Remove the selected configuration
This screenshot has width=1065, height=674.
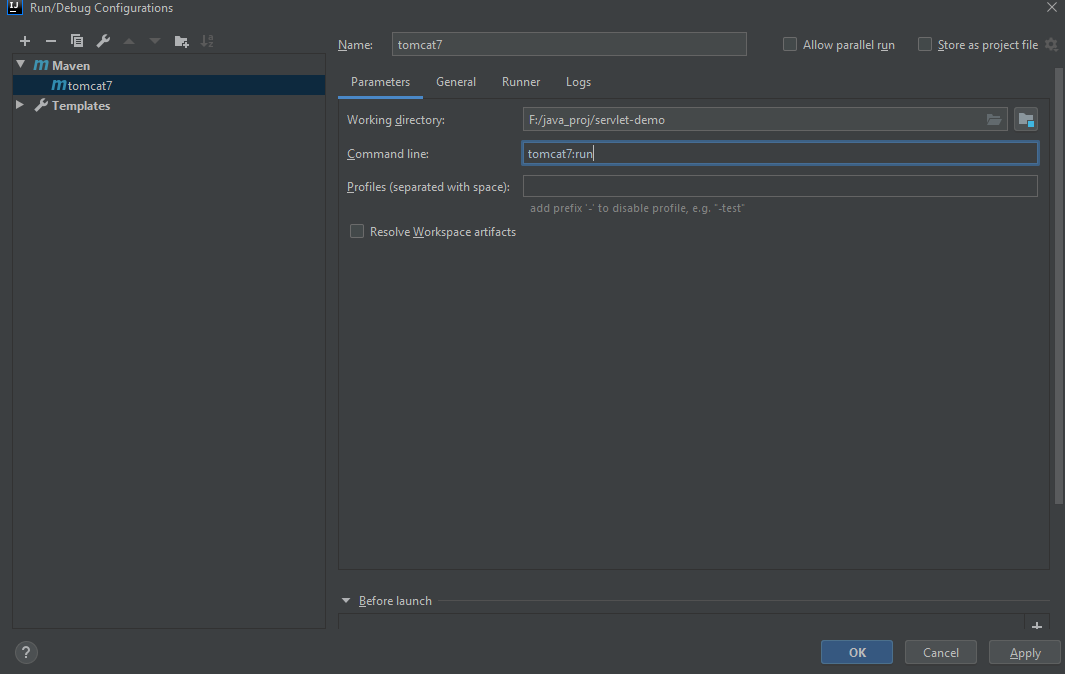click(51, 41)
